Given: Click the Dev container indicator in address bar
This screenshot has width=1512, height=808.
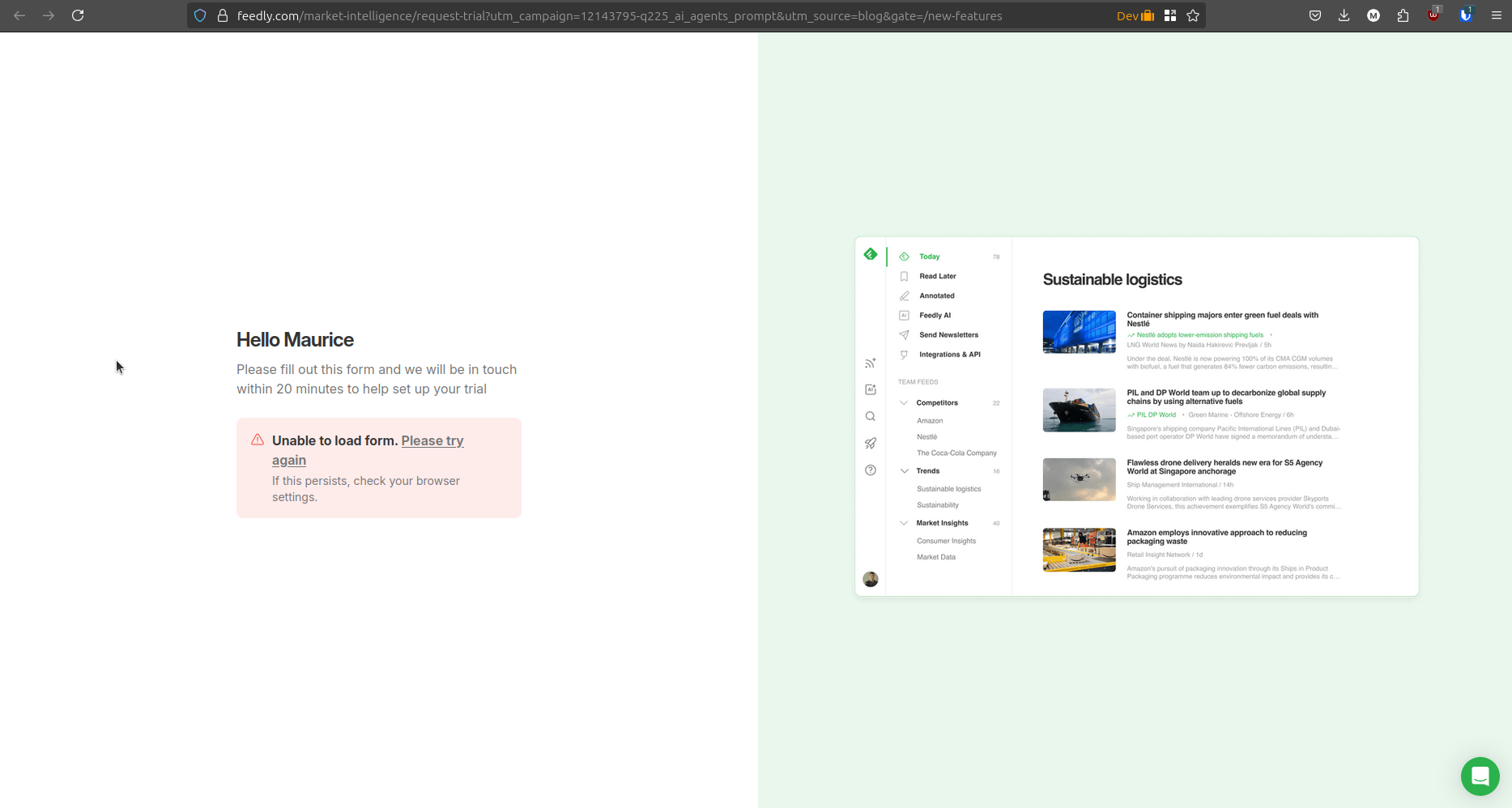Looking at the screenshot, I should point(1135,15).
